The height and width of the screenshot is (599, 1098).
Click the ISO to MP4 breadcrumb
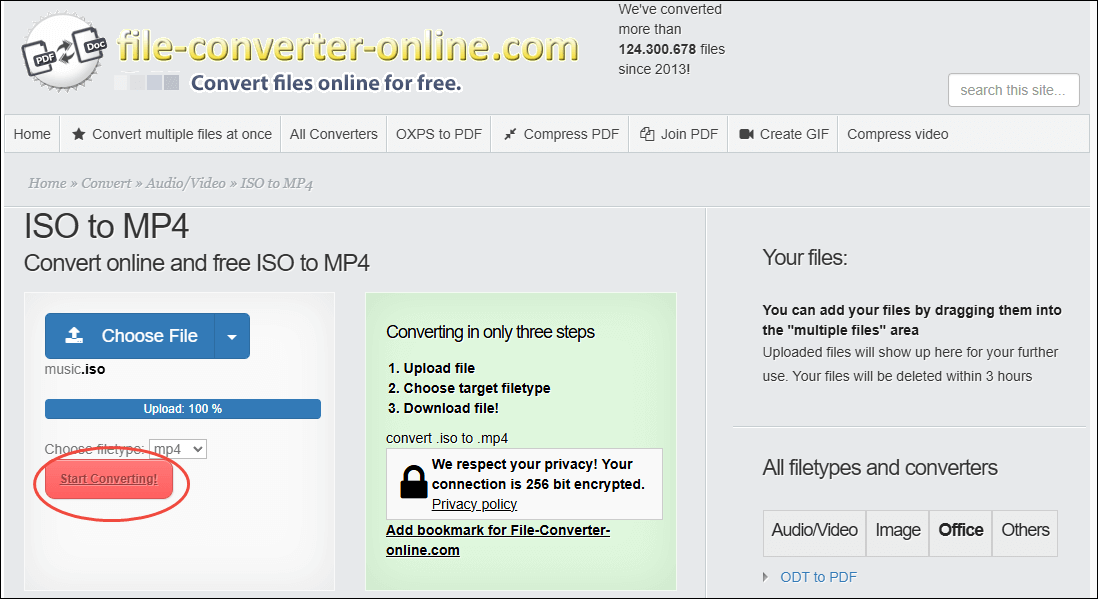[277, 184]
